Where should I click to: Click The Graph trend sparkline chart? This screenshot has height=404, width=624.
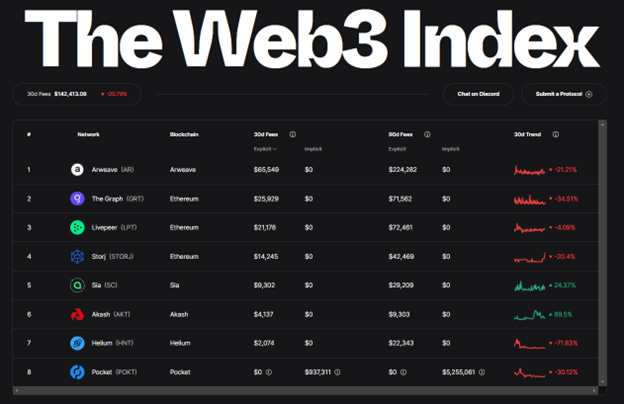tap(529, 199)
